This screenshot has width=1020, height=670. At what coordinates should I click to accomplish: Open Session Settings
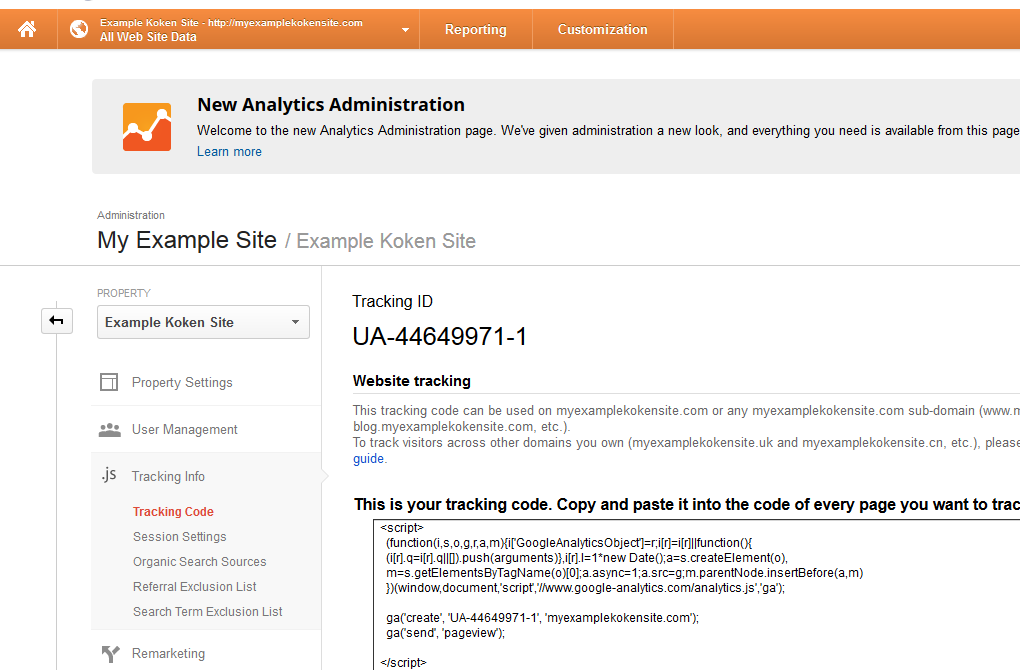click(180, 537)
